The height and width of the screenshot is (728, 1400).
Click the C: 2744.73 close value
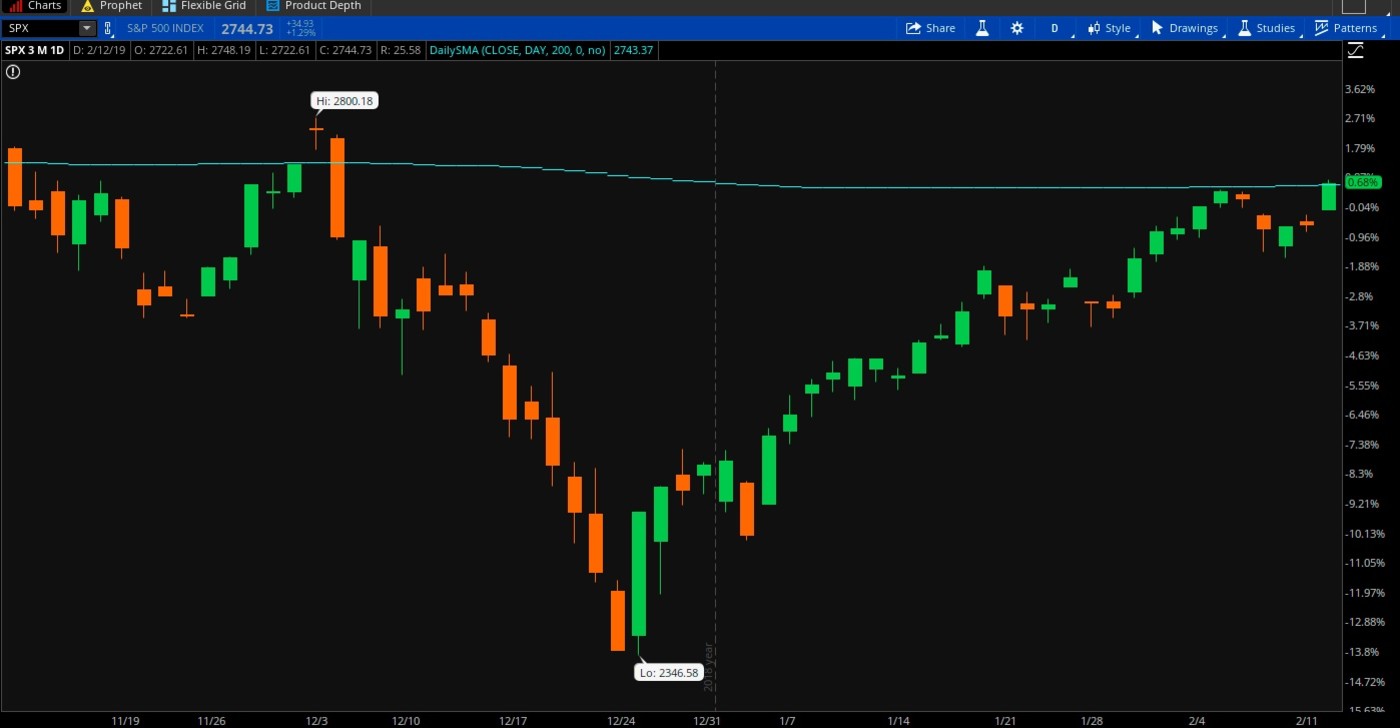pyautogui.click(x=346, y=50)
